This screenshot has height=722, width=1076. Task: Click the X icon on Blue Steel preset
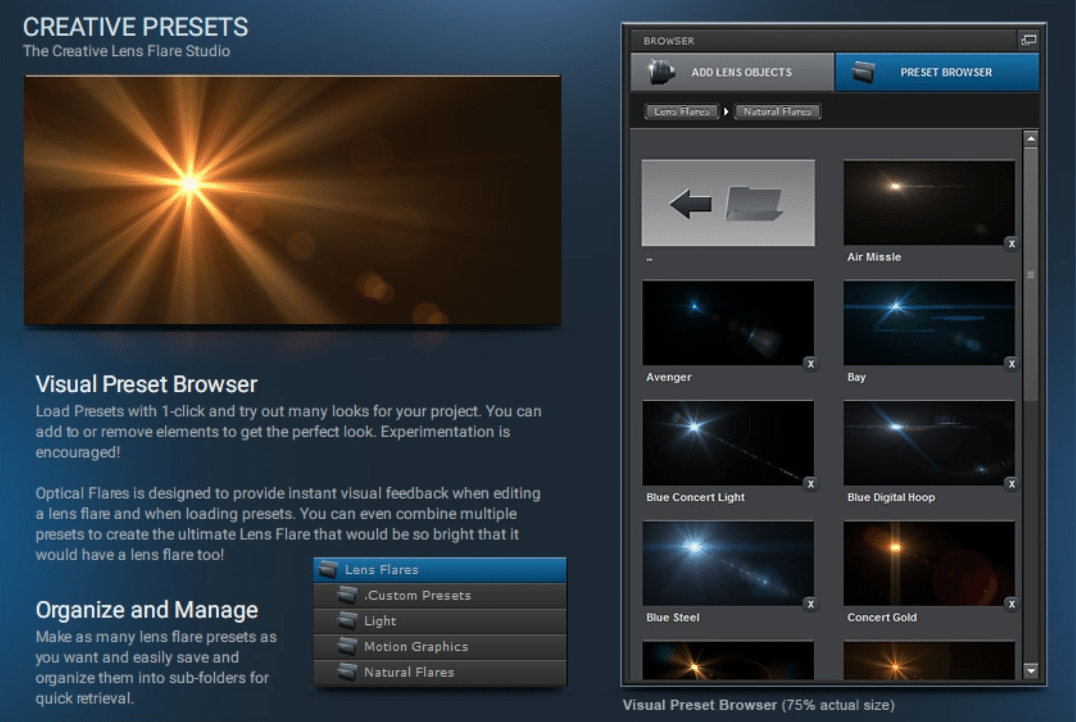(x=810, y=604)
